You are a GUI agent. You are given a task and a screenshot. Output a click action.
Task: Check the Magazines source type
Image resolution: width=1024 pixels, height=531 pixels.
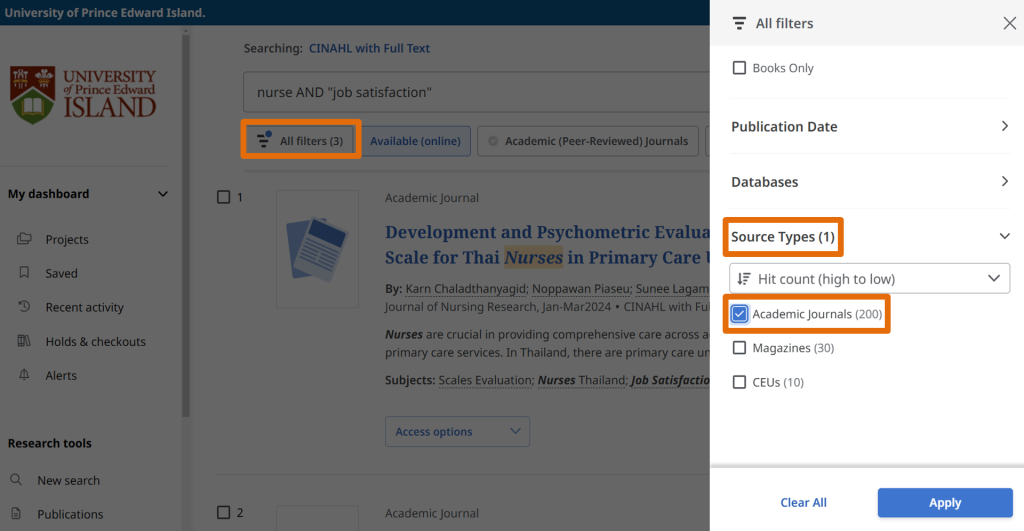point(740,348)
